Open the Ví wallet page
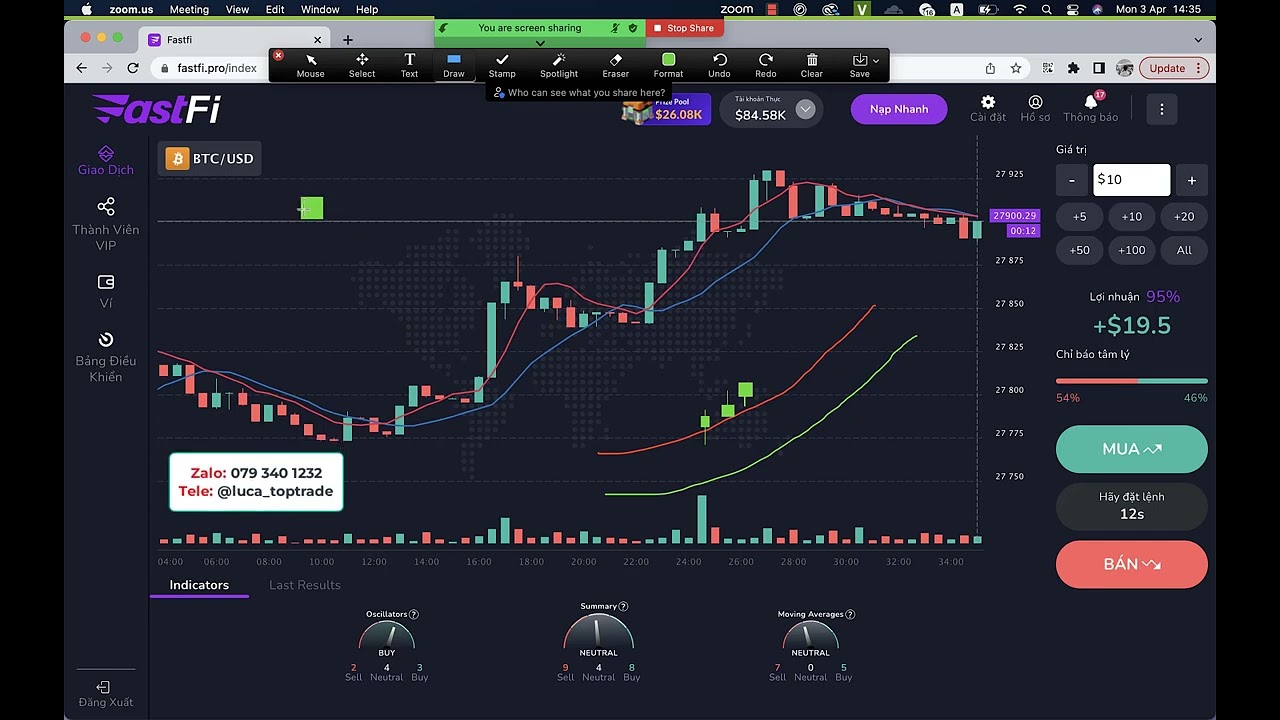 point(106,291)
